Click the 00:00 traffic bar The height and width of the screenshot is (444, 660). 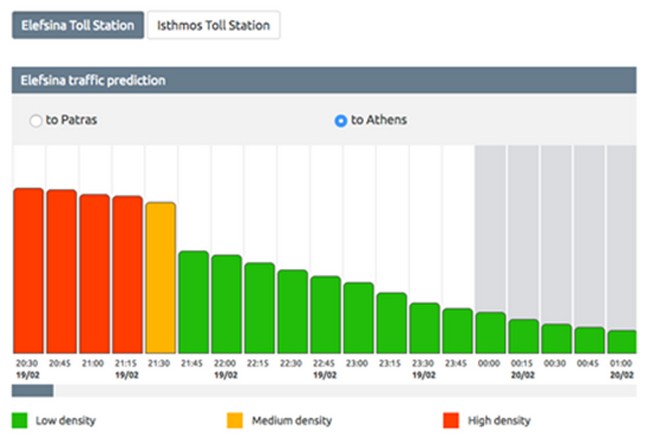click(490, 331)
